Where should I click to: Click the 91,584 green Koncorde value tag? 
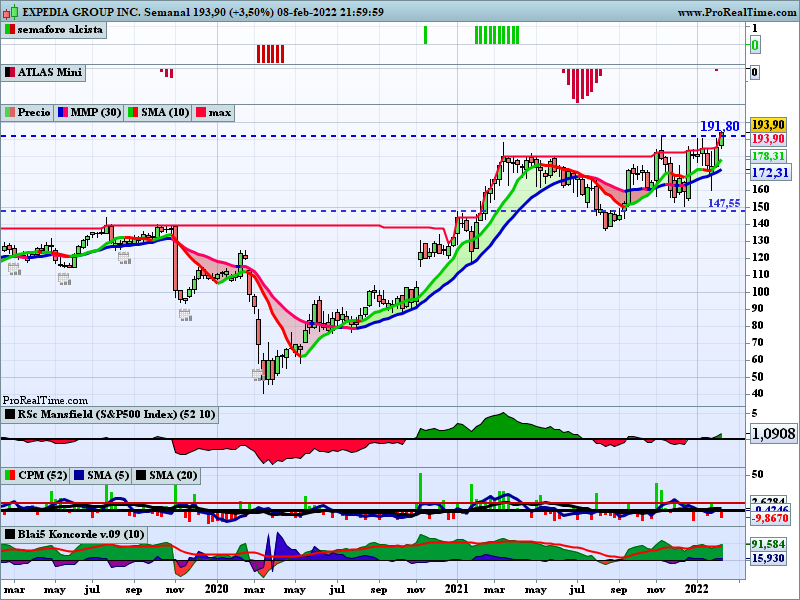pyautogui.click(x=768, y=544)
